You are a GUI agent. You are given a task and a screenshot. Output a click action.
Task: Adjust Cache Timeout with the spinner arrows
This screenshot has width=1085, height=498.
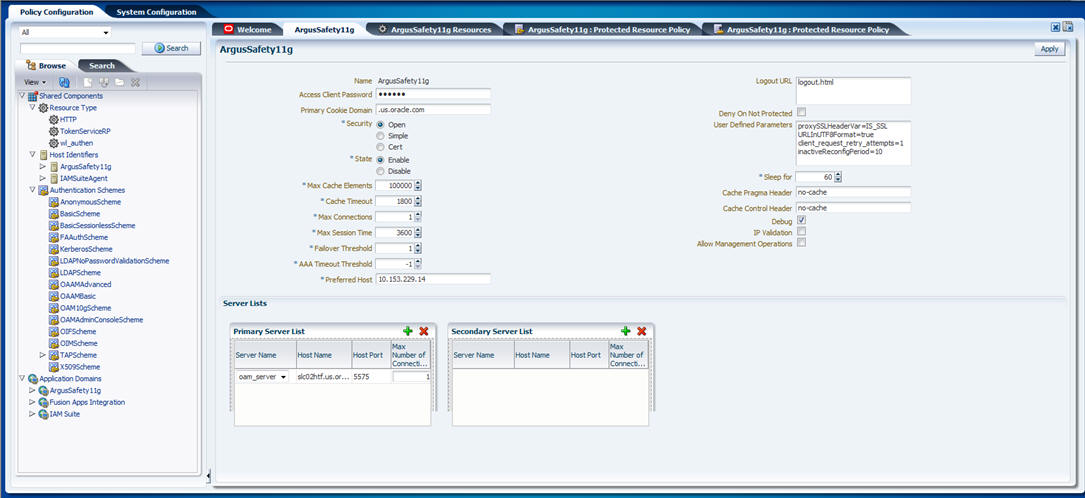(x=418, y=201)
